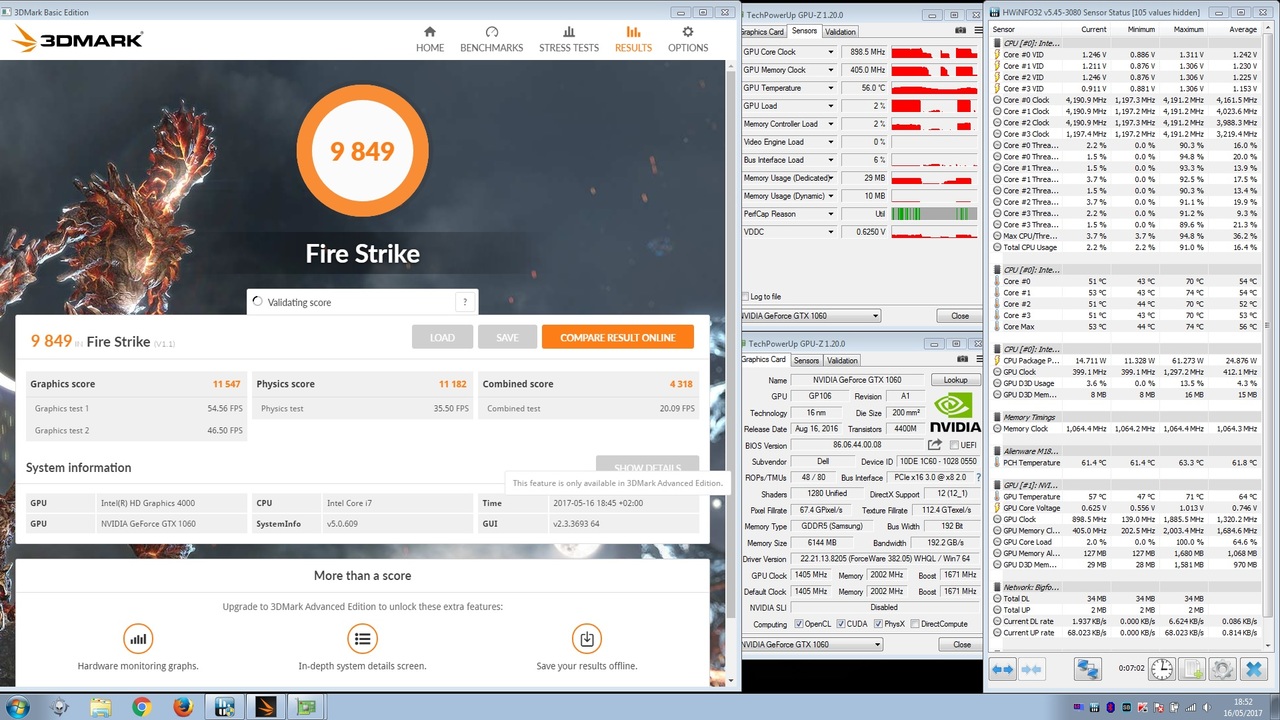Open the Benchmarks section in 3DMark
Viewport: 1280px width, 720px height.
(x=491, y=39)
